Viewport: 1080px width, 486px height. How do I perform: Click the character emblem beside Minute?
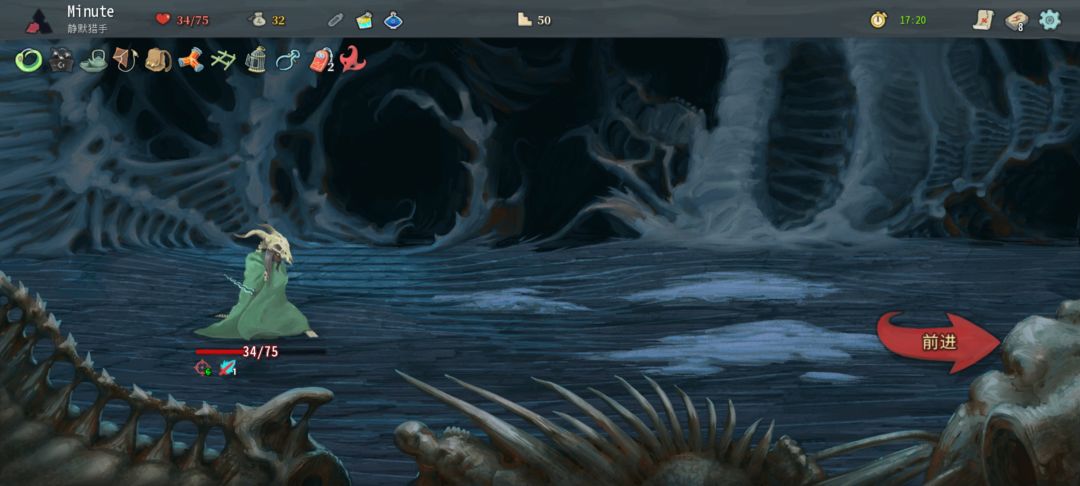click(39, 21)
